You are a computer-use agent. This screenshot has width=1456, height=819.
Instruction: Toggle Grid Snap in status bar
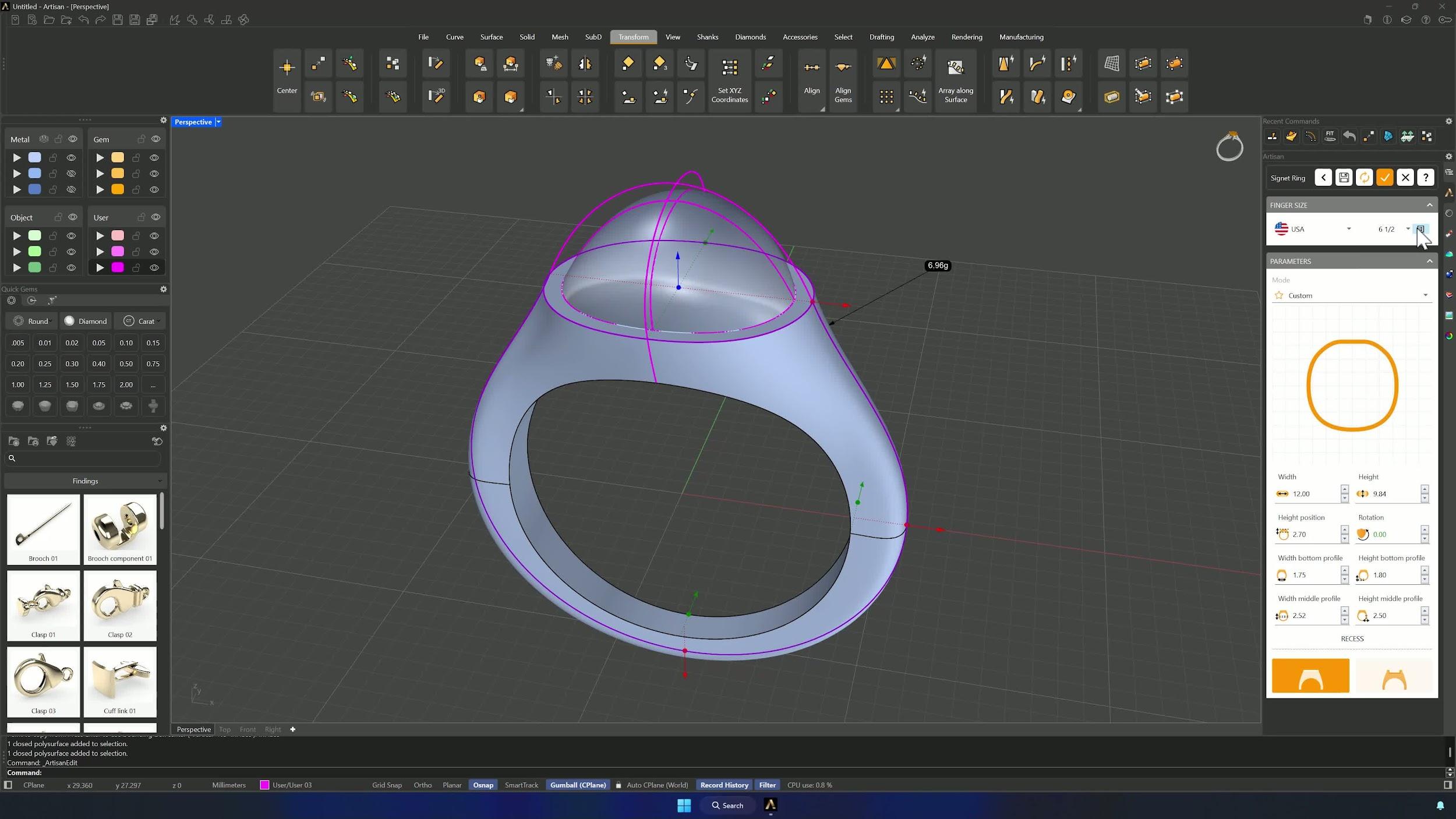[387, 785]
